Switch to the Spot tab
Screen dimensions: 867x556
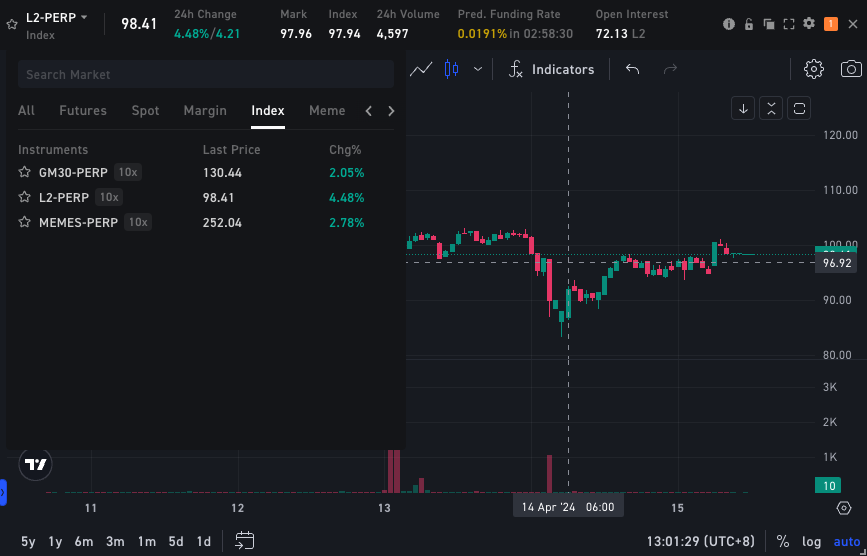[x=145, y=111]
